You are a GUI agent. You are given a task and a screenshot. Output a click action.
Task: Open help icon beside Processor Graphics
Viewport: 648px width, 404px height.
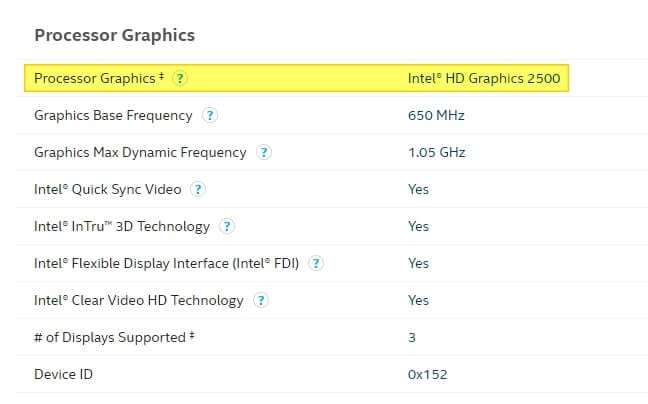coord(180,78)
